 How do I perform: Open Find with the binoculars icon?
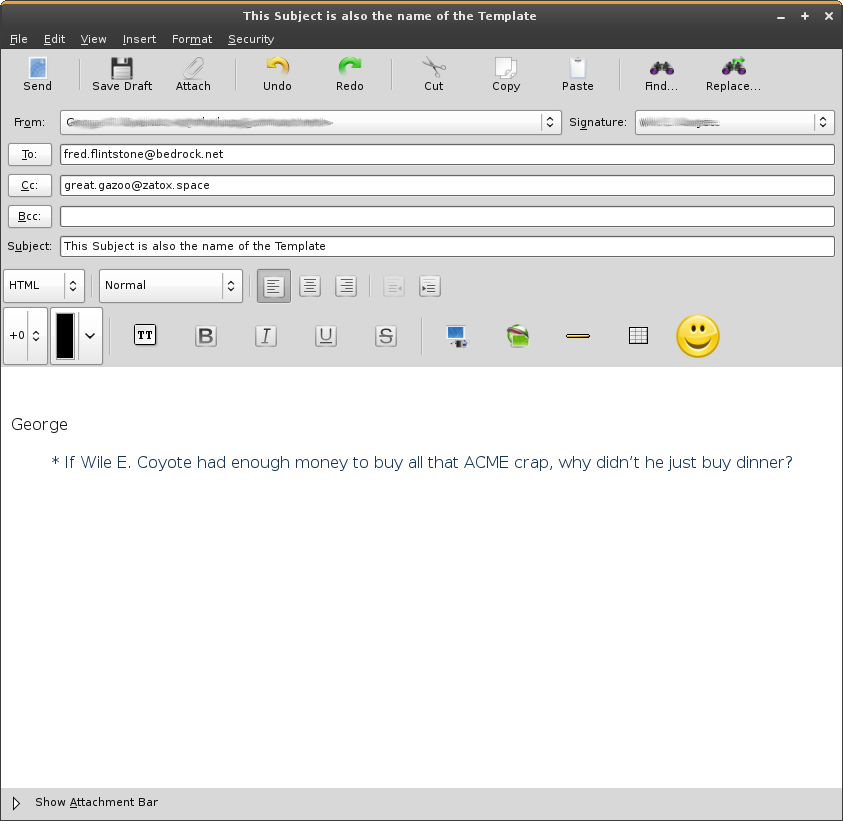[x=661, y=74]
